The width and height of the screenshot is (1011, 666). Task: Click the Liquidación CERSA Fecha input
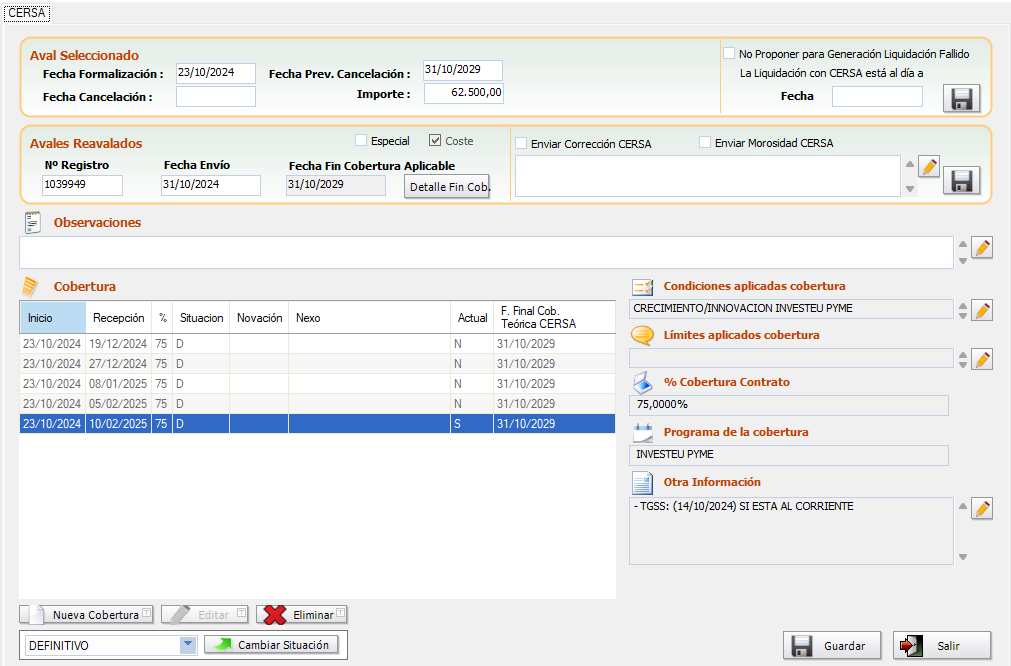pos(877,96)
